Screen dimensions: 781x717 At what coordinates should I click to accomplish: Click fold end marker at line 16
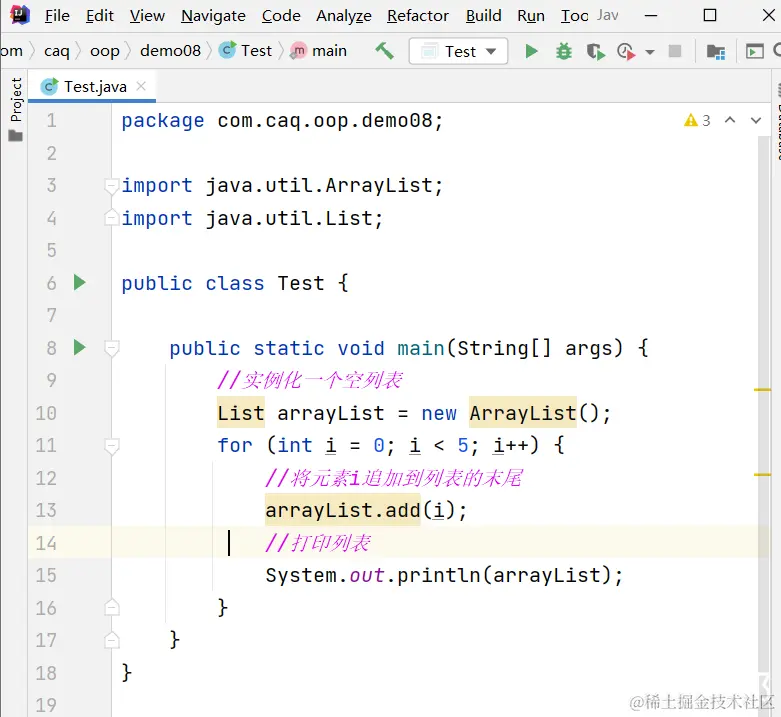(112, 607)
